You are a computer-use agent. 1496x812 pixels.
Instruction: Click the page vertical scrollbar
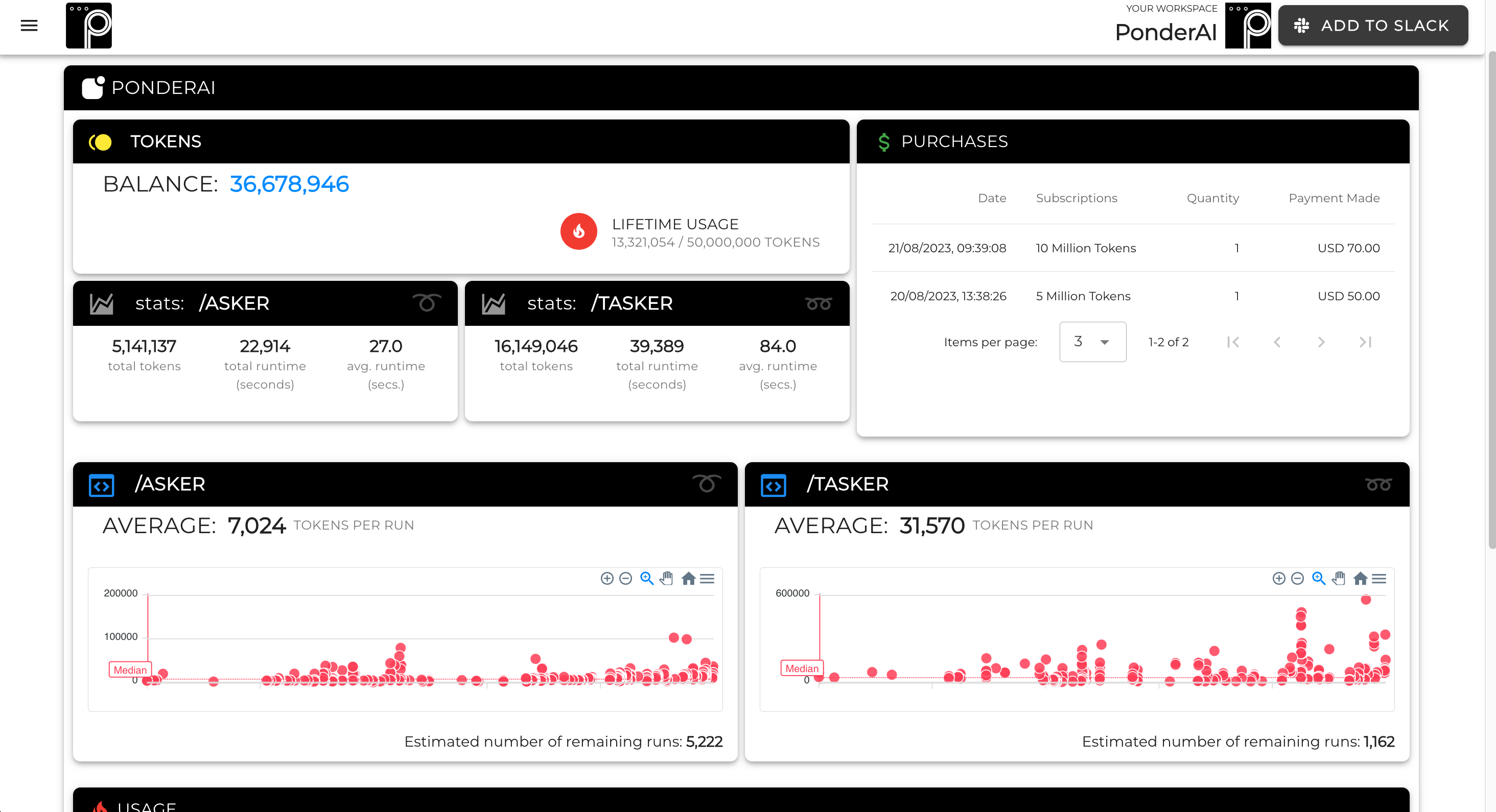[1491, 290]
